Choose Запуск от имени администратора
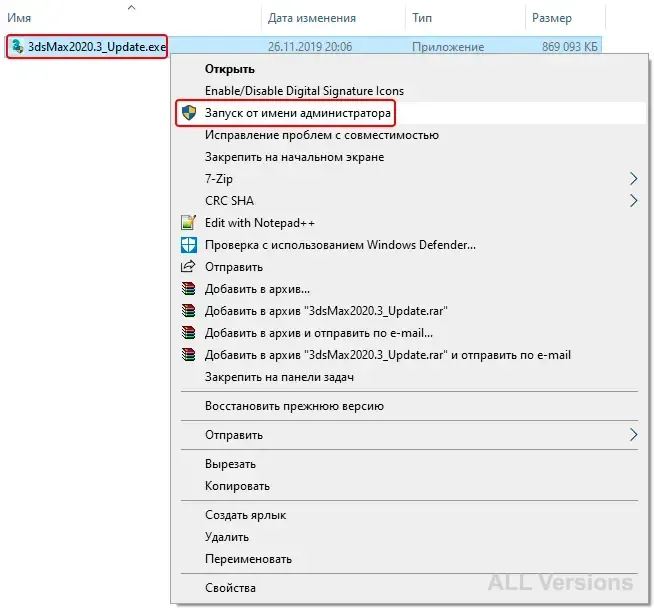 297,113
